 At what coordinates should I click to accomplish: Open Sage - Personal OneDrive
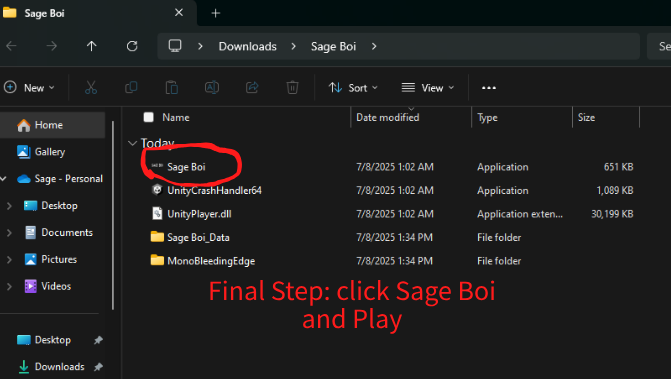68,179
